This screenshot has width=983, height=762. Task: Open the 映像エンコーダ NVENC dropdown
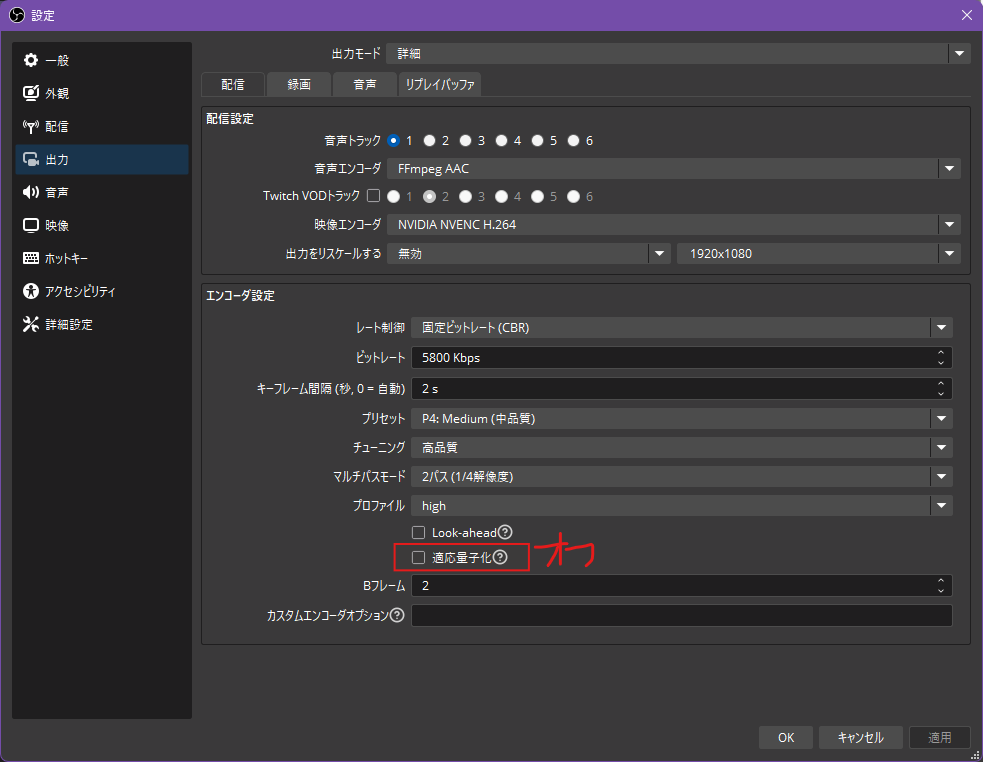coord(673,225)
